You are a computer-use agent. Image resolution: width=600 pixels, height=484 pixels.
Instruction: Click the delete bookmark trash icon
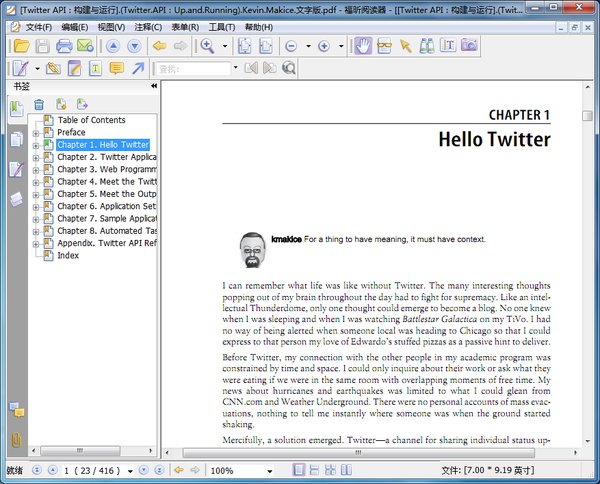(39, 104)
